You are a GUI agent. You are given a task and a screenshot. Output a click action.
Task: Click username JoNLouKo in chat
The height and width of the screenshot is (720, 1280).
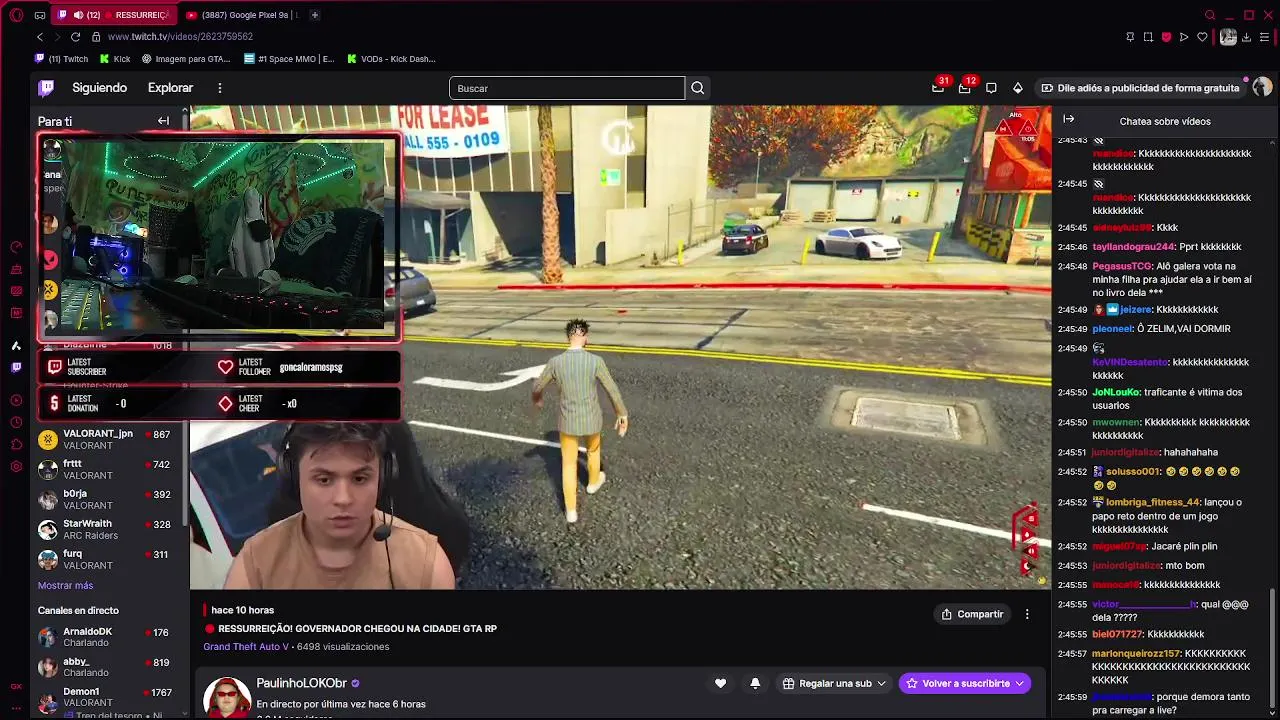(x=1116, y=392)
